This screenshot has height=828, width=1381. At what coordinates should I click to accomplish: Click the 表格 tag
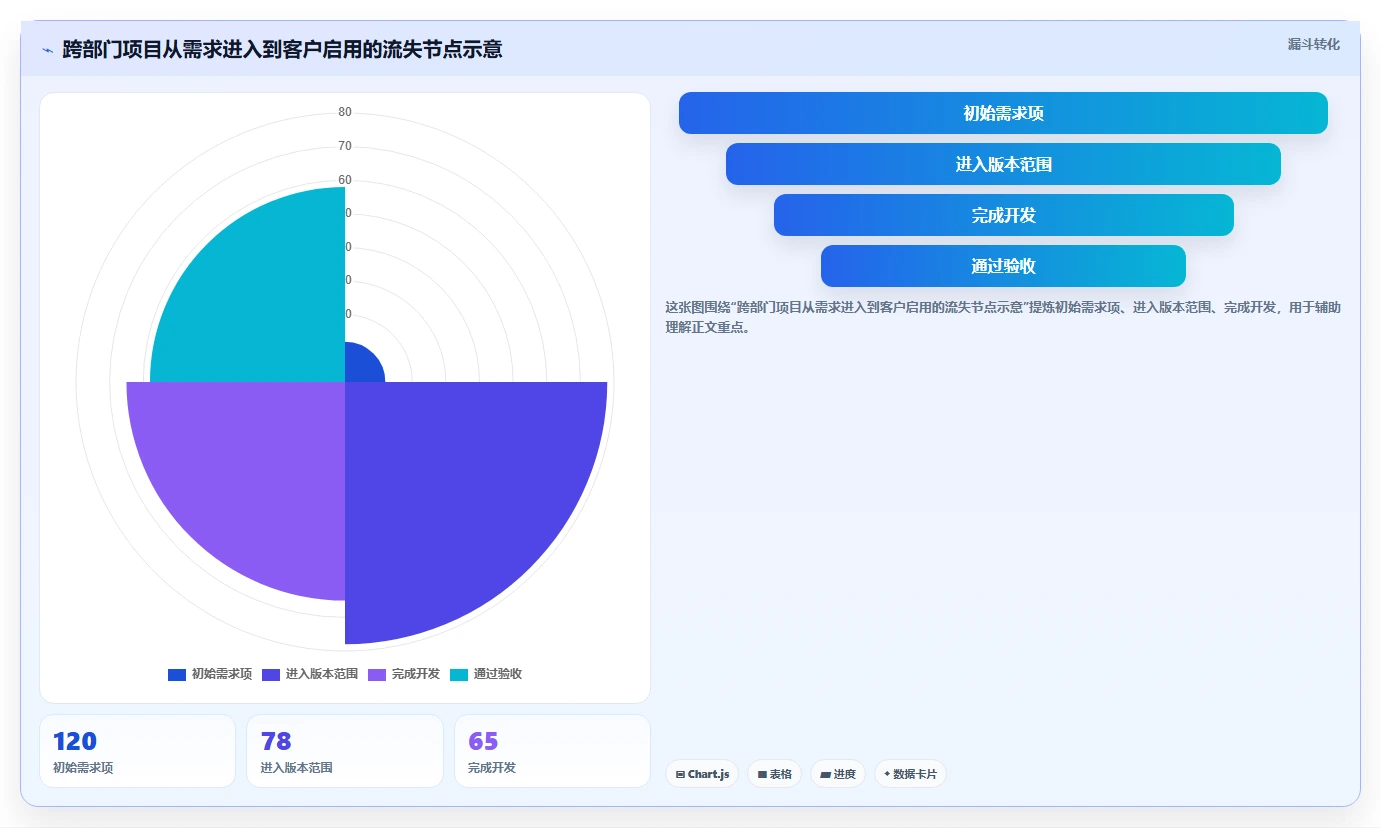tap(774, 774)
